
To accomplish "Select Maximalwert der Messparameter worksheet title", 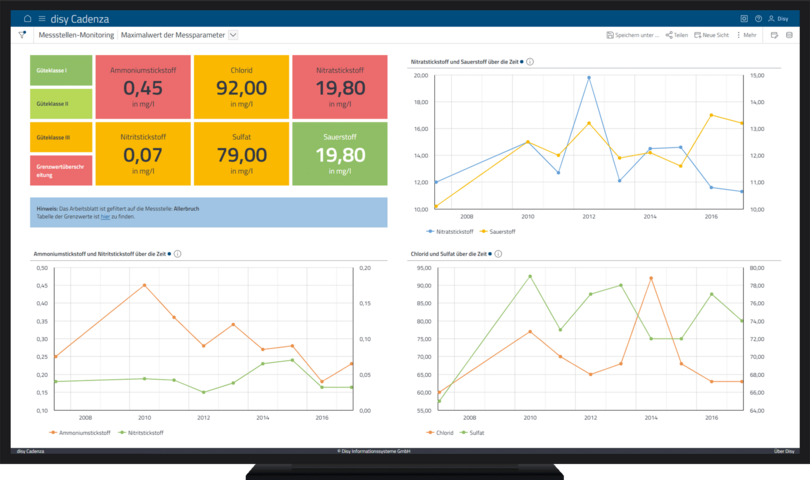I will pyautogui.click(x=173, y=35).
